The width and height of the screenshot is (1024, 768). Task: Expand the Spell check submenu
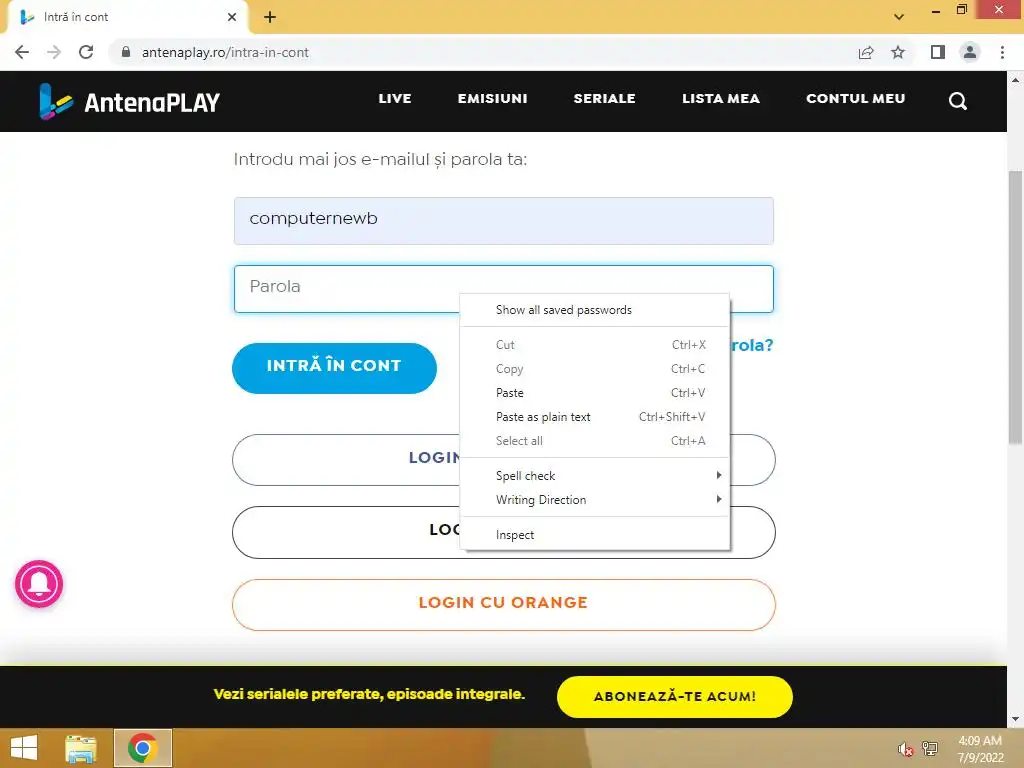594,475
